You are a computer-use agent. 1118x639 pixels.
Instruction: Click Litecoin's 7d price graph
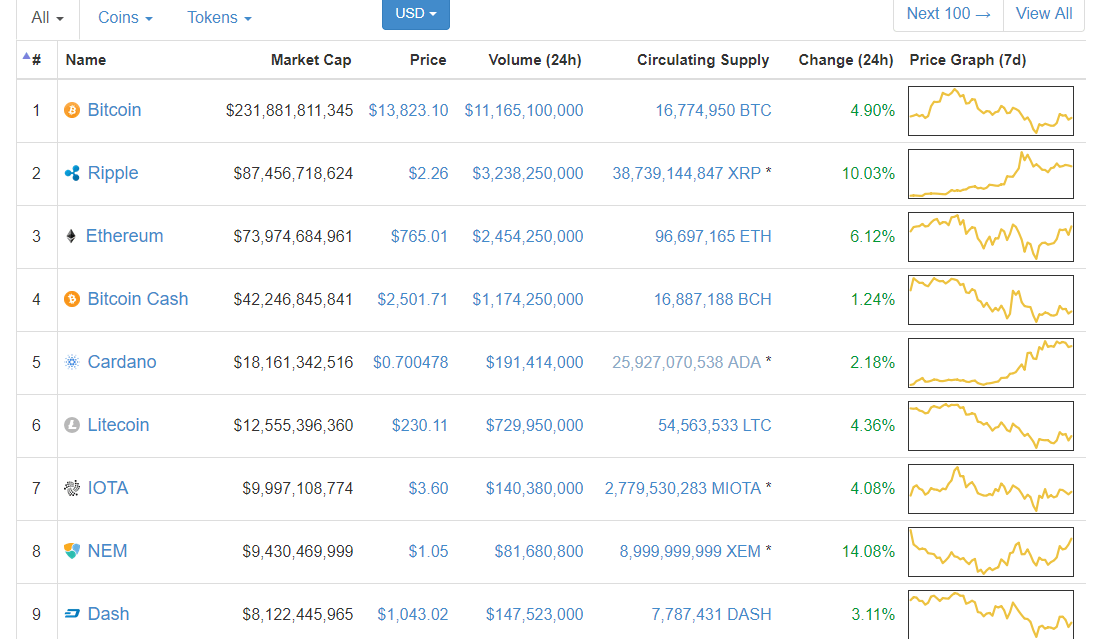tap(990, 426)
